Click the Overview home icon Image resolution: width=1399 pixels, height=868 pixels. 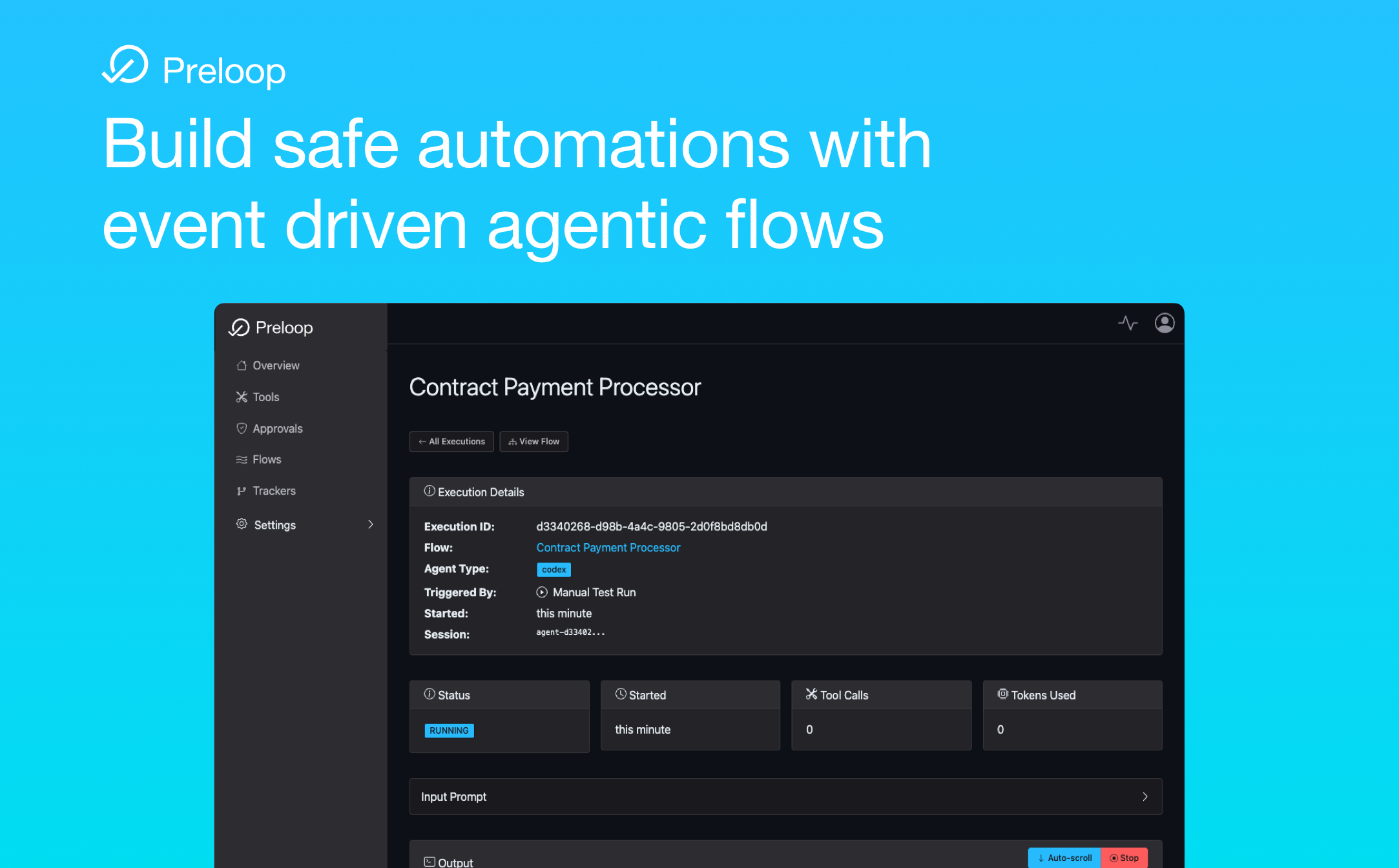(242, 366)
